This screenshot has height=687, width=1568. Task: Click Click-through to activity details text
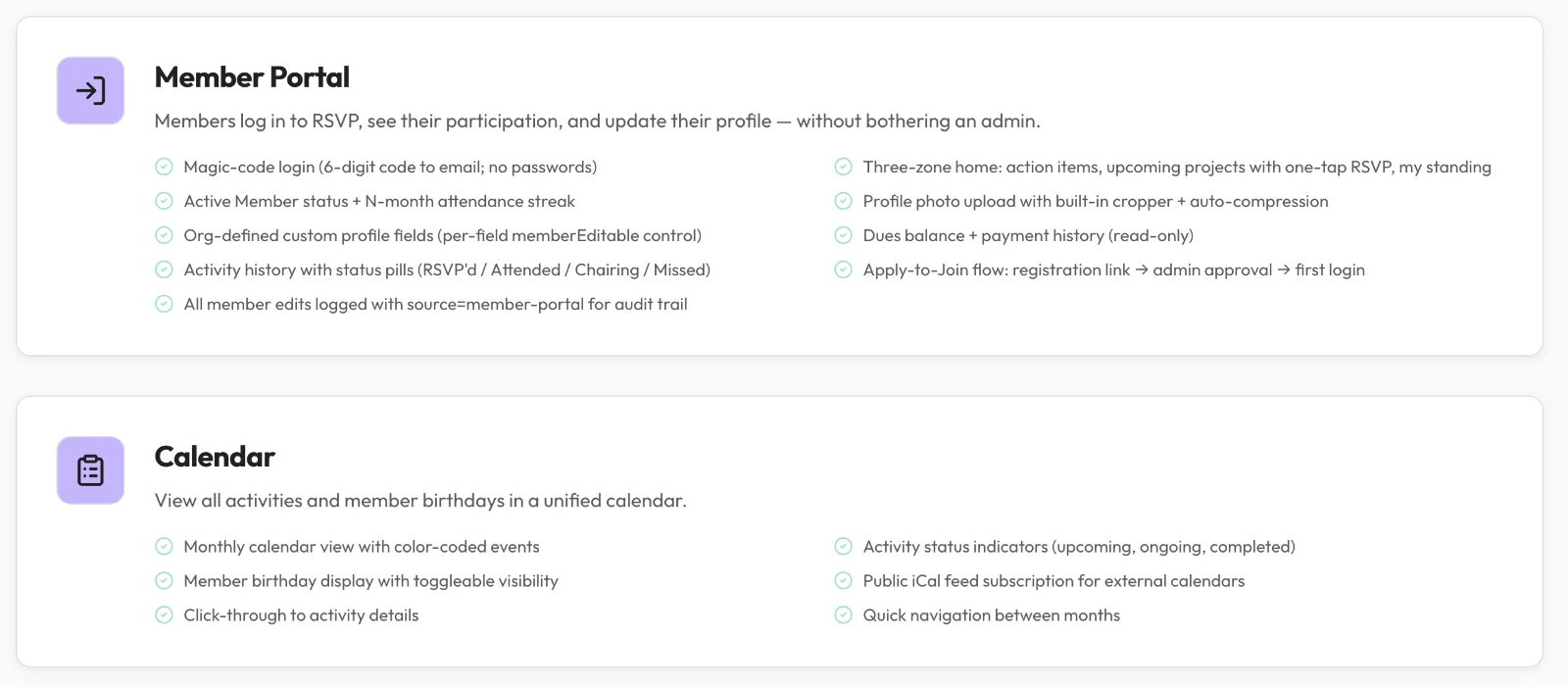click(301, 615)
